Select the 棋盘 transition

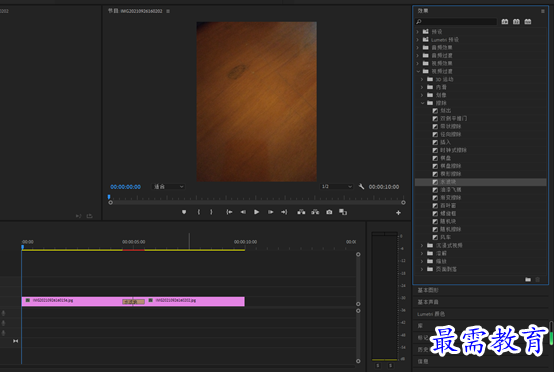click(446, 158)
